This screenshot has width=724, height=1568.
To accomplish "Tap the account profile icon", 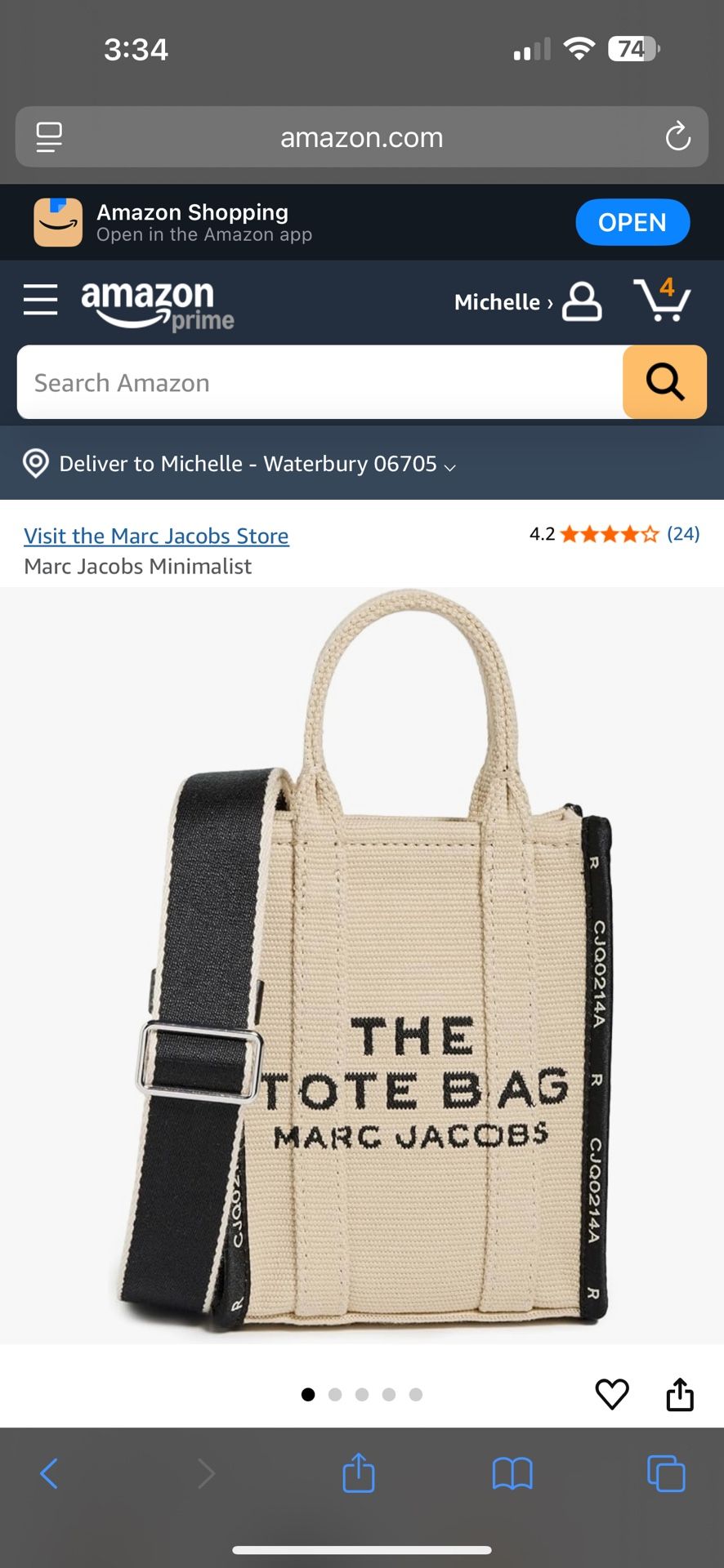I will pos(582,301).
